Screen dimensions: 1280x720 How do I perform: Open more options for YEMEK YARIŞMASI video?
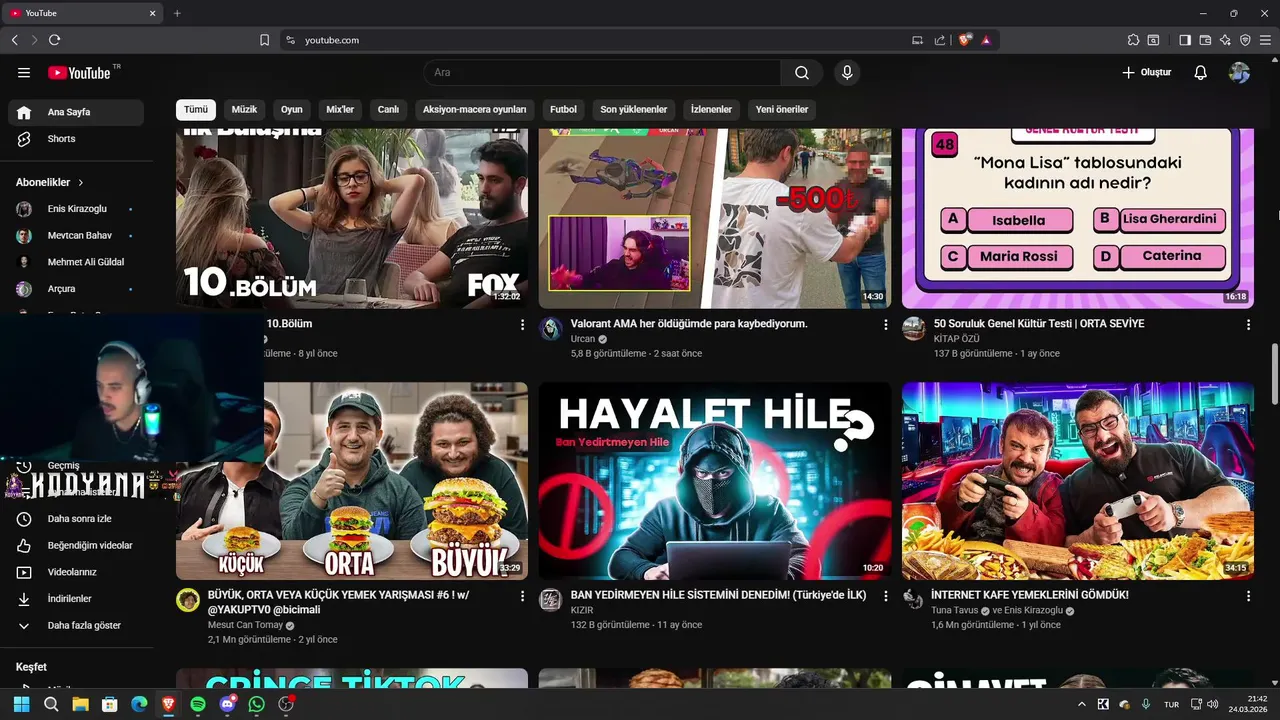(x=522, y=596)
